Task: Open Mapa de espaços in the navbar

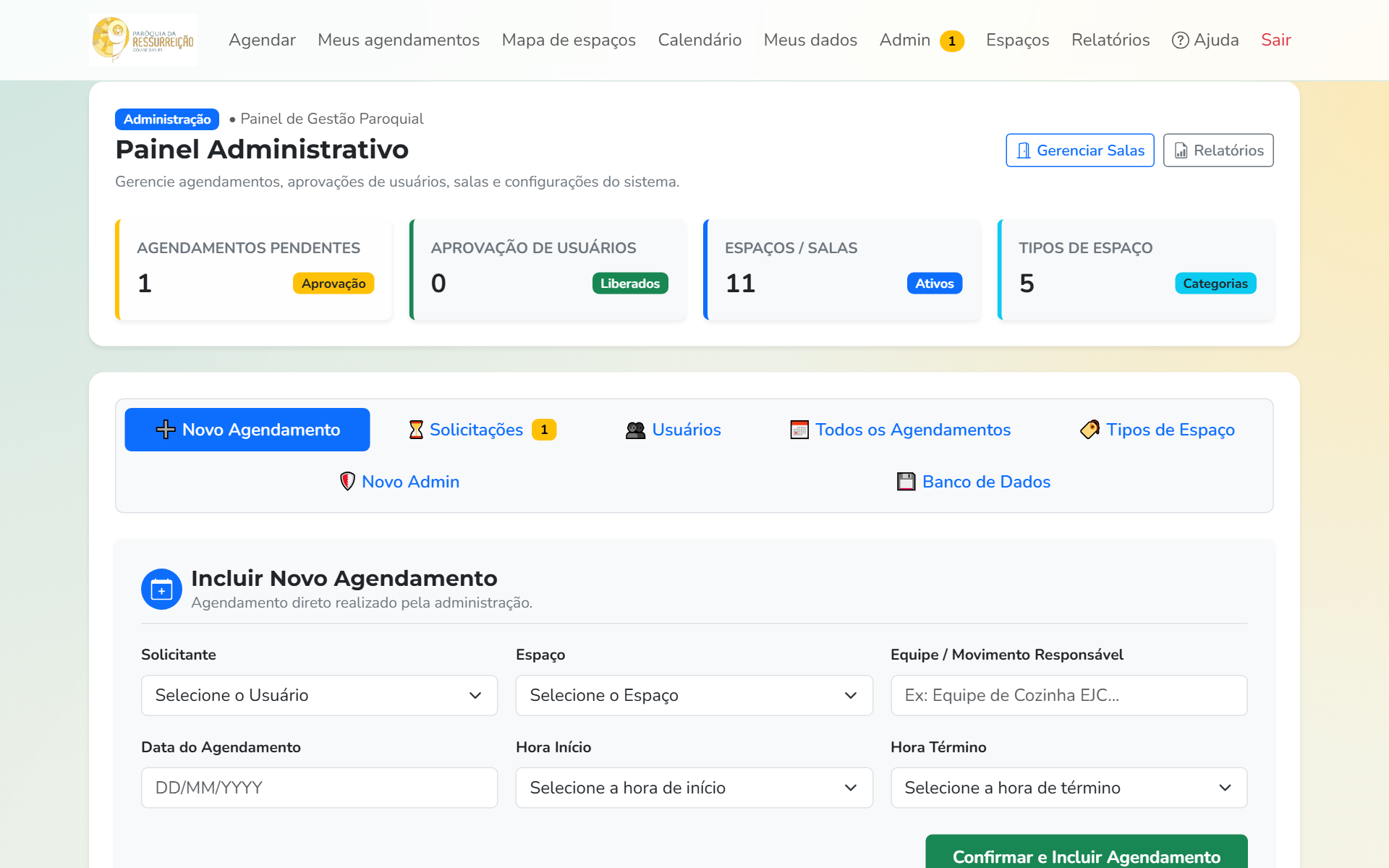Action: [x=569, y=41]
